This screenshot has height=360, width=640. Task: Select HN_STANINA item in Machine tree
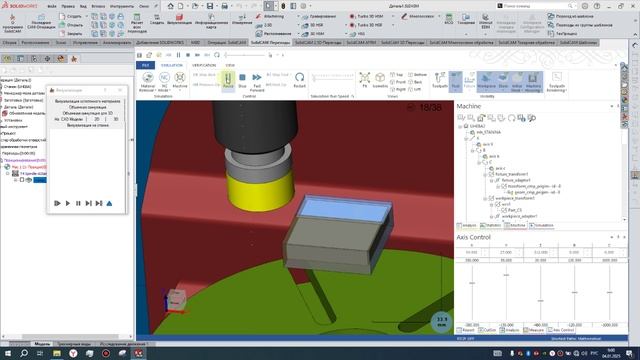pyautogui.click(x=488, y=132)
